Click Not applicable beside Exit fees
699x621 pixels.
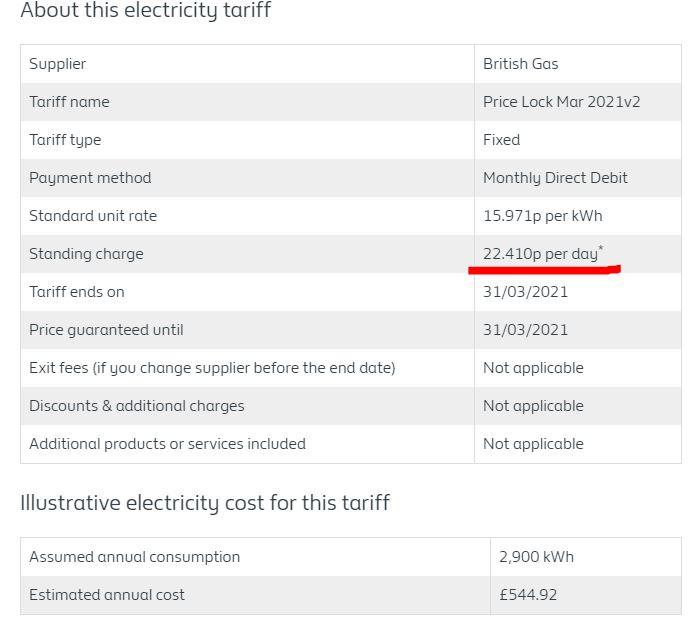coord(533,368)
